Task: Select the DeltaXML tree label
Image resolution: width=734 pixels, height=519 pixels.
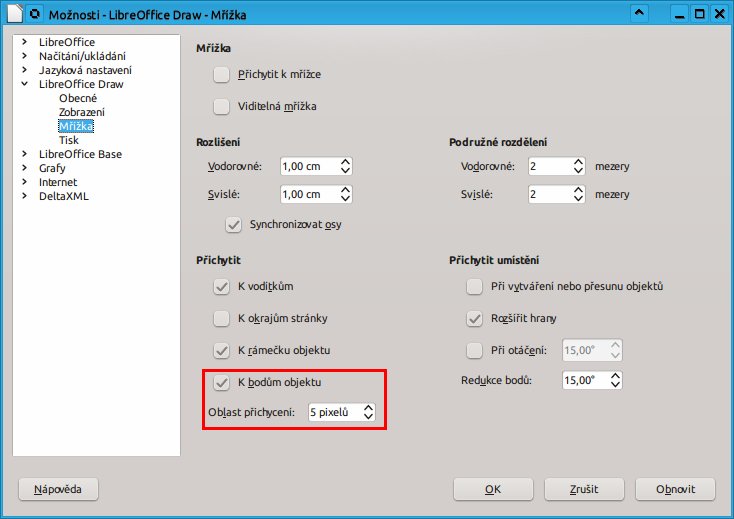Action: coord(64,196)
